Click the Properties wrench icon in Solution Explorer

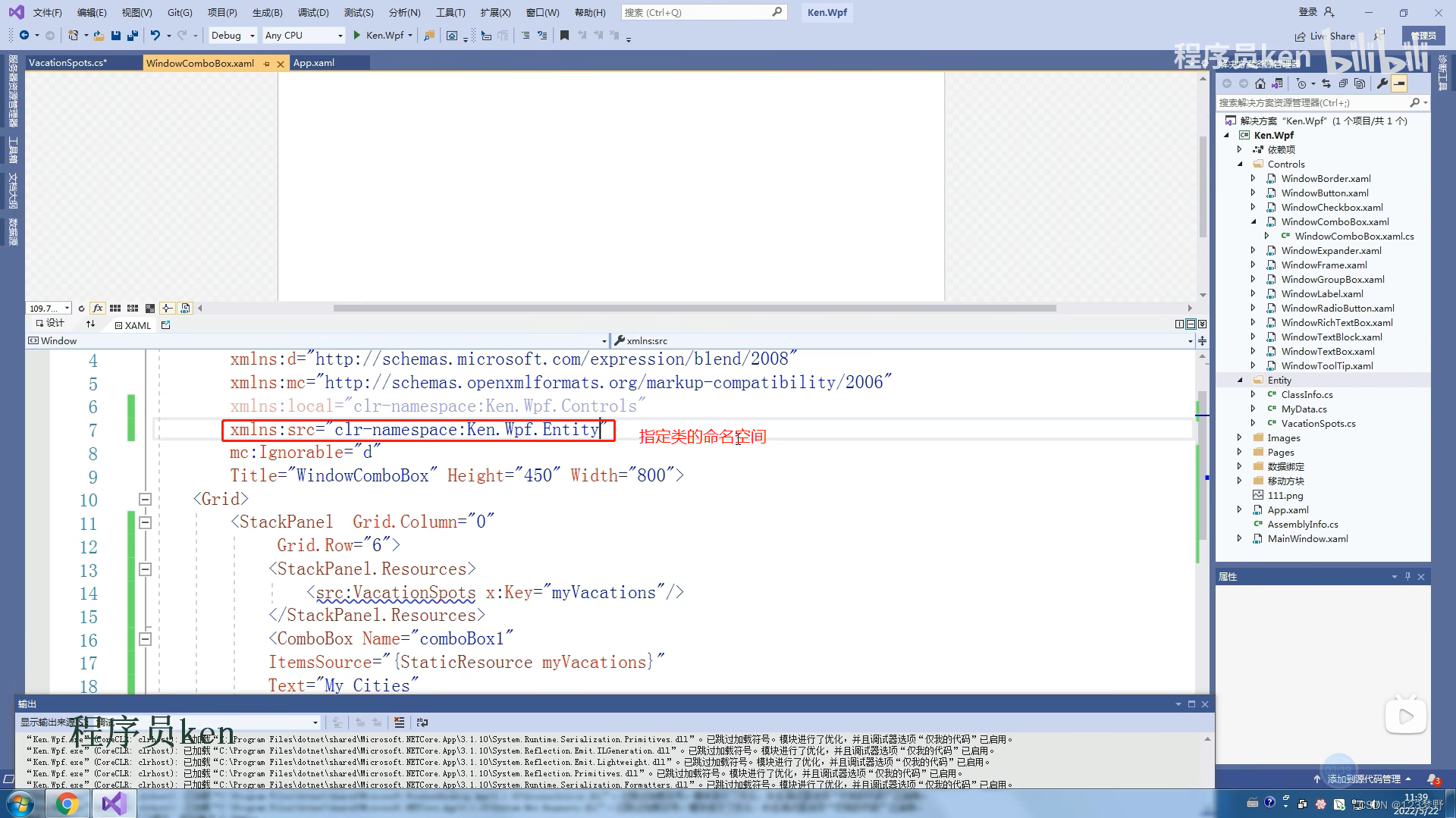tap(1382, 83)
